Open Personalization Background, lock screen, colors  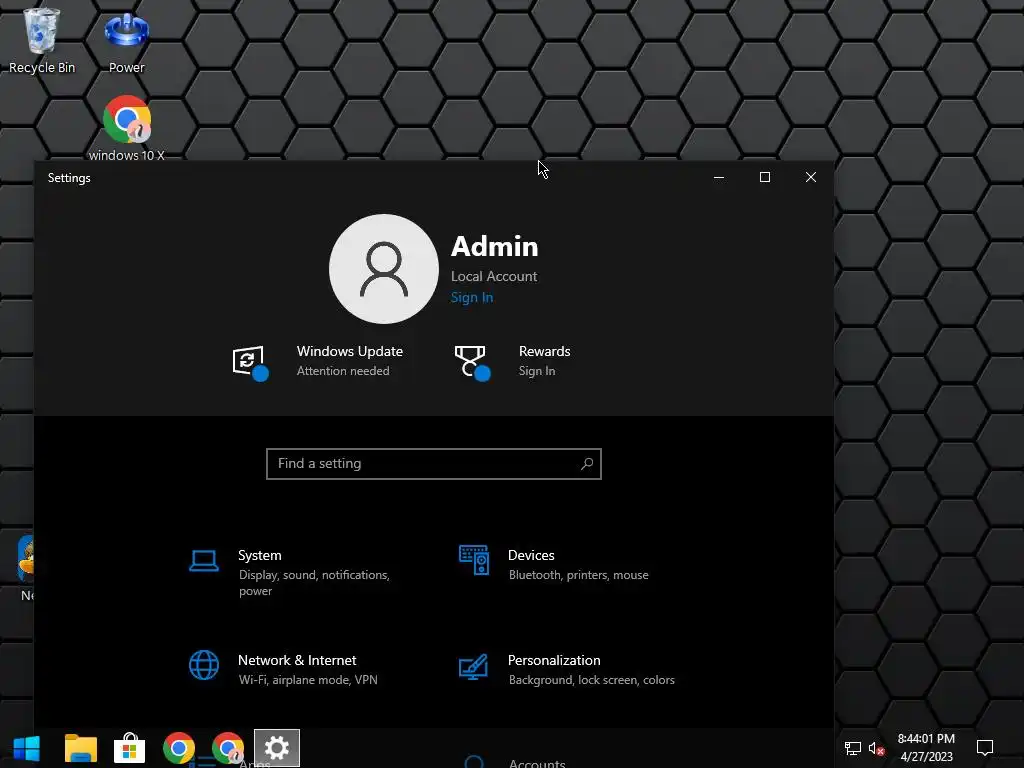pos(591,669)
